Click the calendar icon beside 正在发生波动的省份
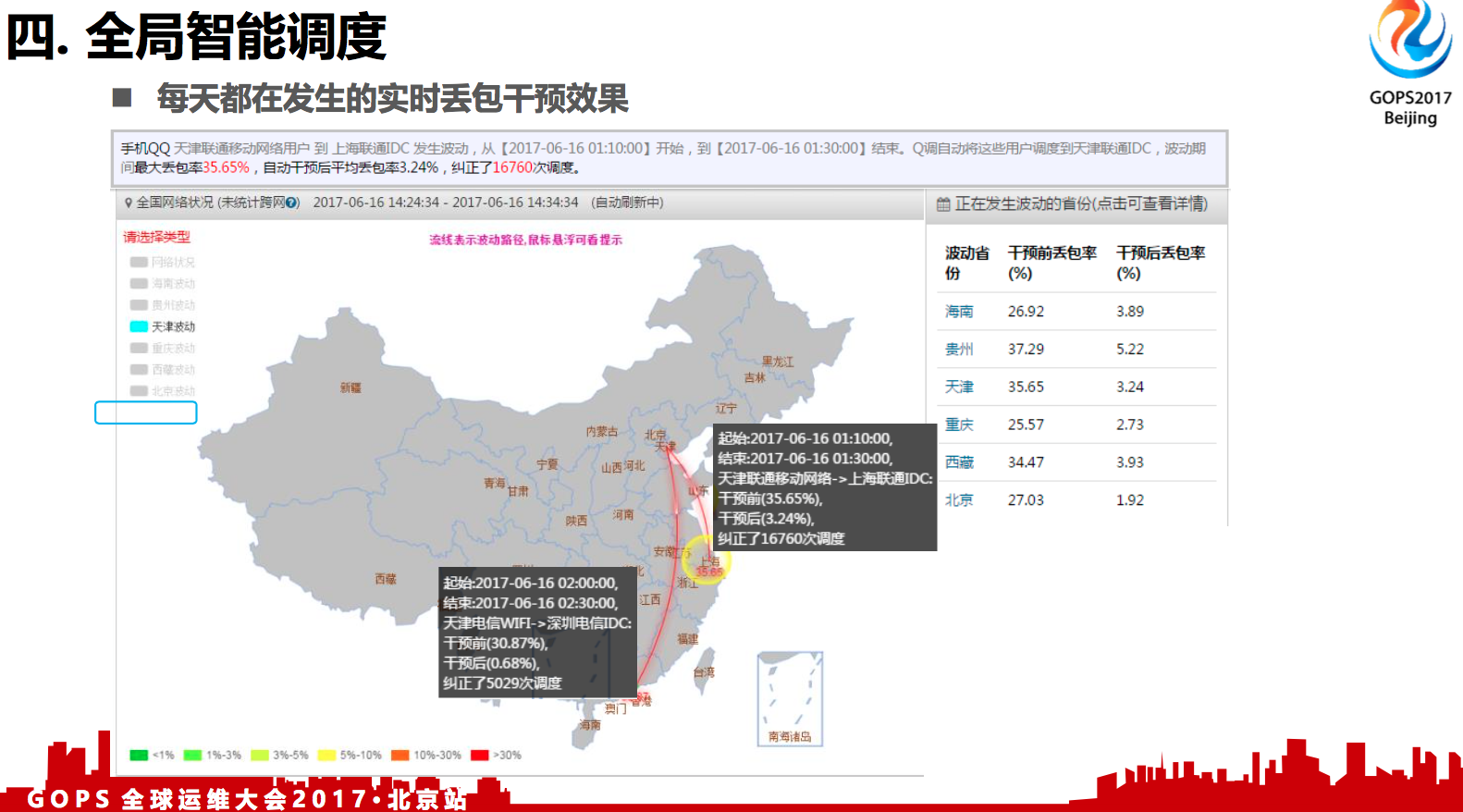Image resolution: width=1463 pixels, height=812 pixels. [943, 204]
